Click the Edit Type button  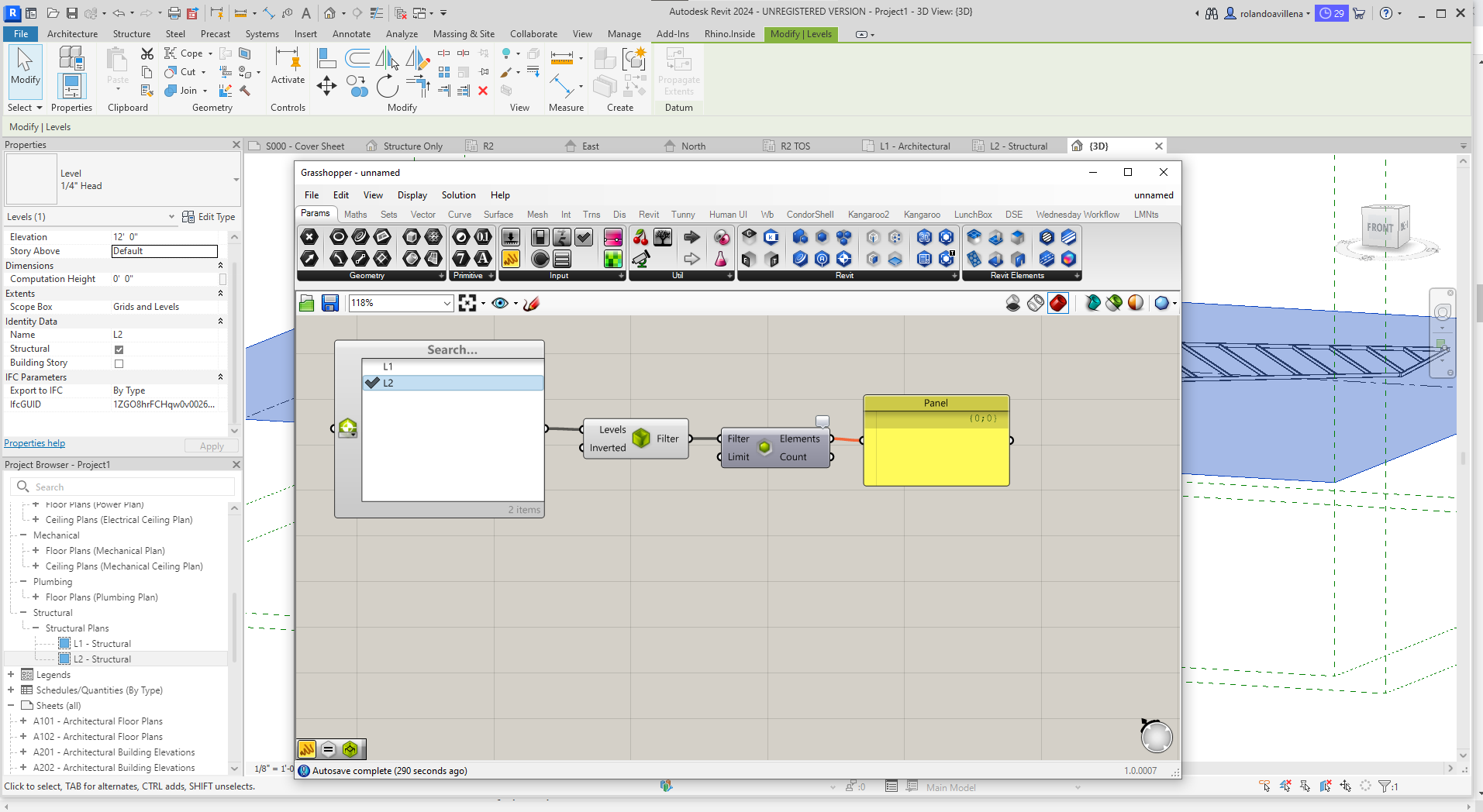click(x=209, y=217)
